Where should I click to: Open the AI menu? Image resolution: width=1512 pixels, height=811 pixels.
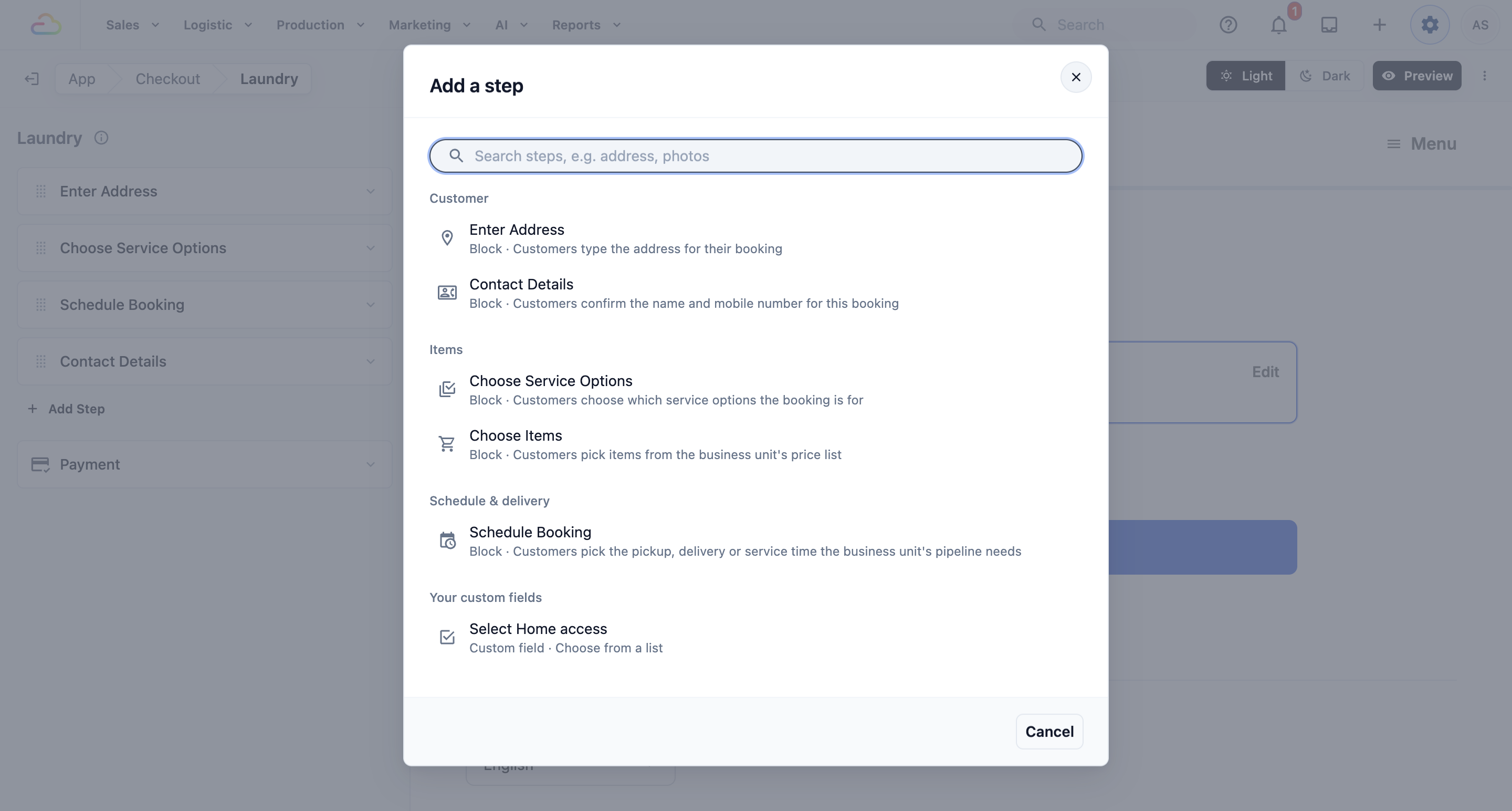[x=511, y=25]
